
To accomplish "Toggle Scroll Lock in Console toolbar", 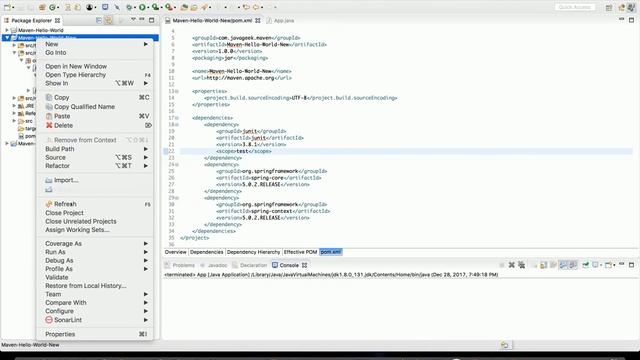I will tap(543, 265).
